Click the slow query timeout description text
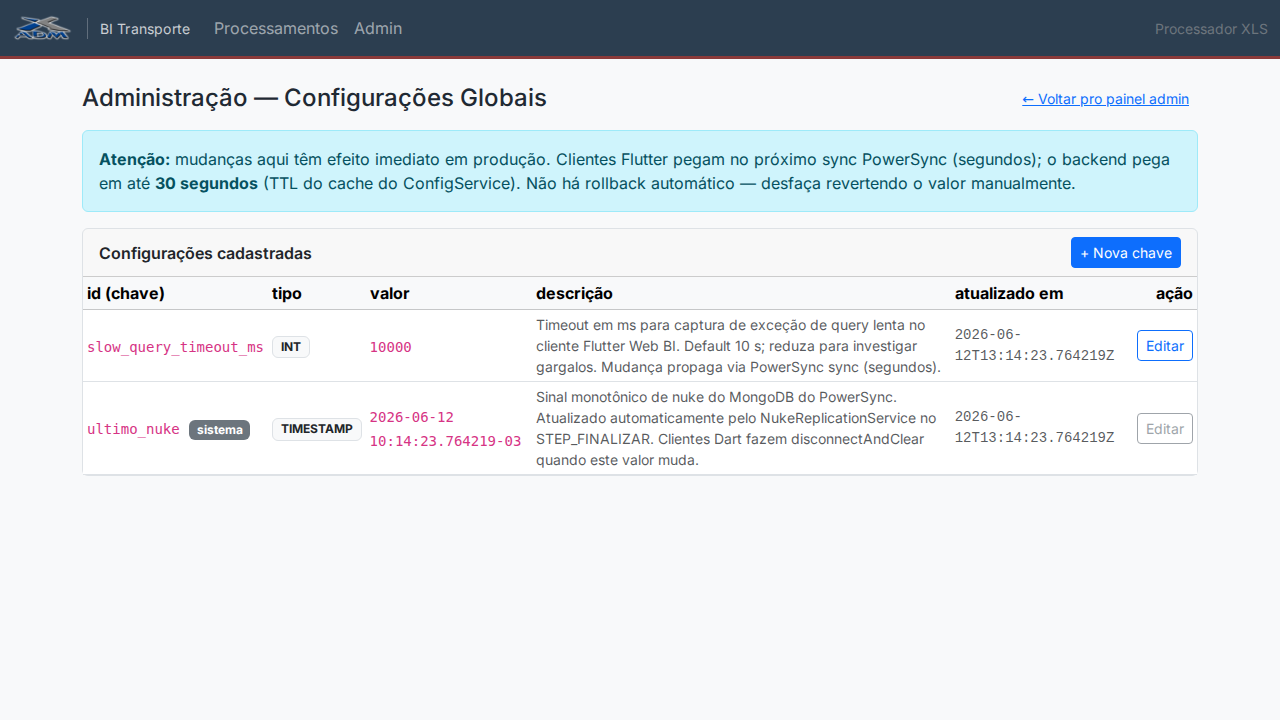The width and height of the screenshot is (1280, 720). point(739,346)
